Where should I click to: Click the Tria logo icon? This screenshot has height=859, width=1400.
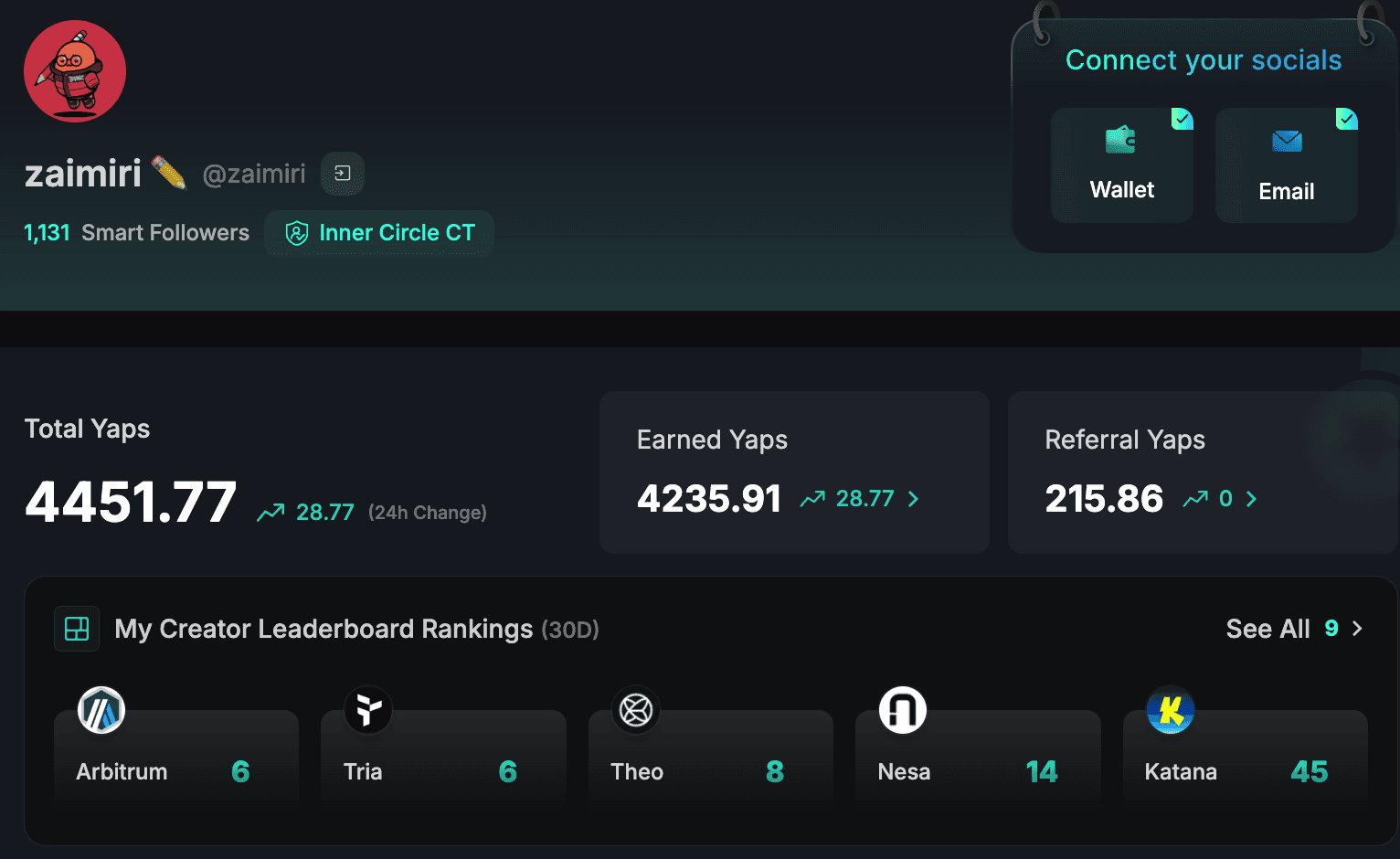coord(368,710)
